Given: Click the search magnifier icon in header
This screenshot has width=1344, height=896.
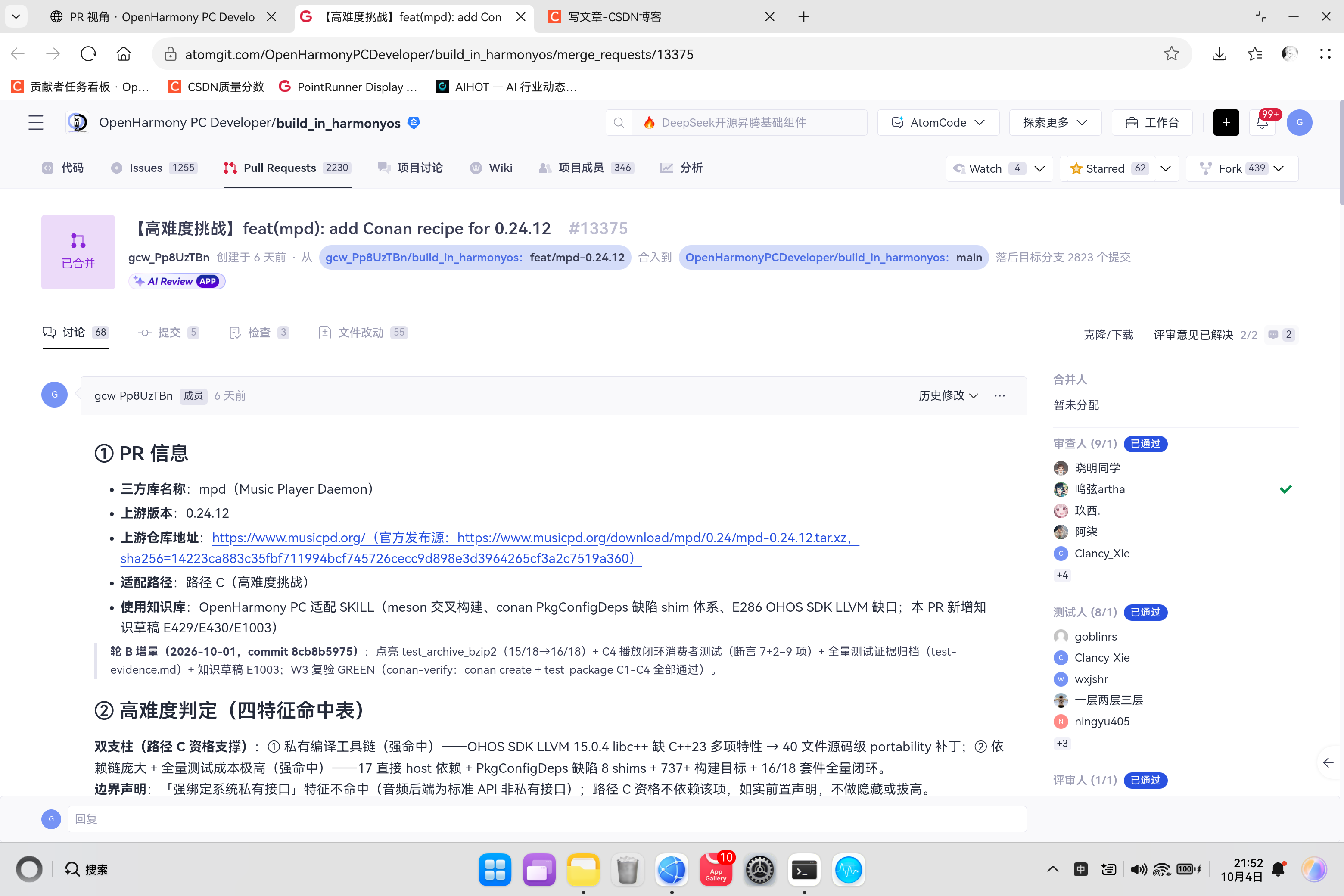Looking at the screenshot, I should click(x=619, y=122).
